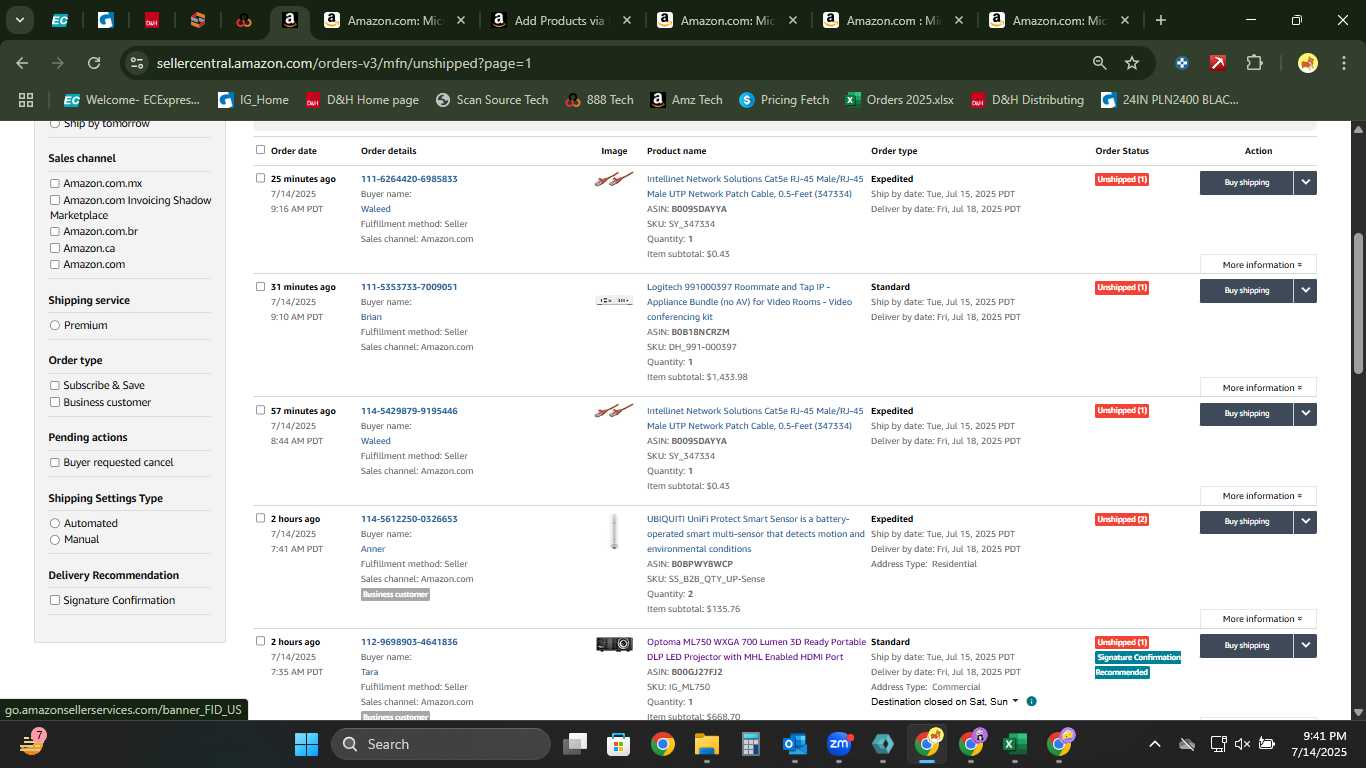This screenshot has width=1366, height=768.
Task: Switch to the pinned Amazon seller tab
Action: coord(289,20)
